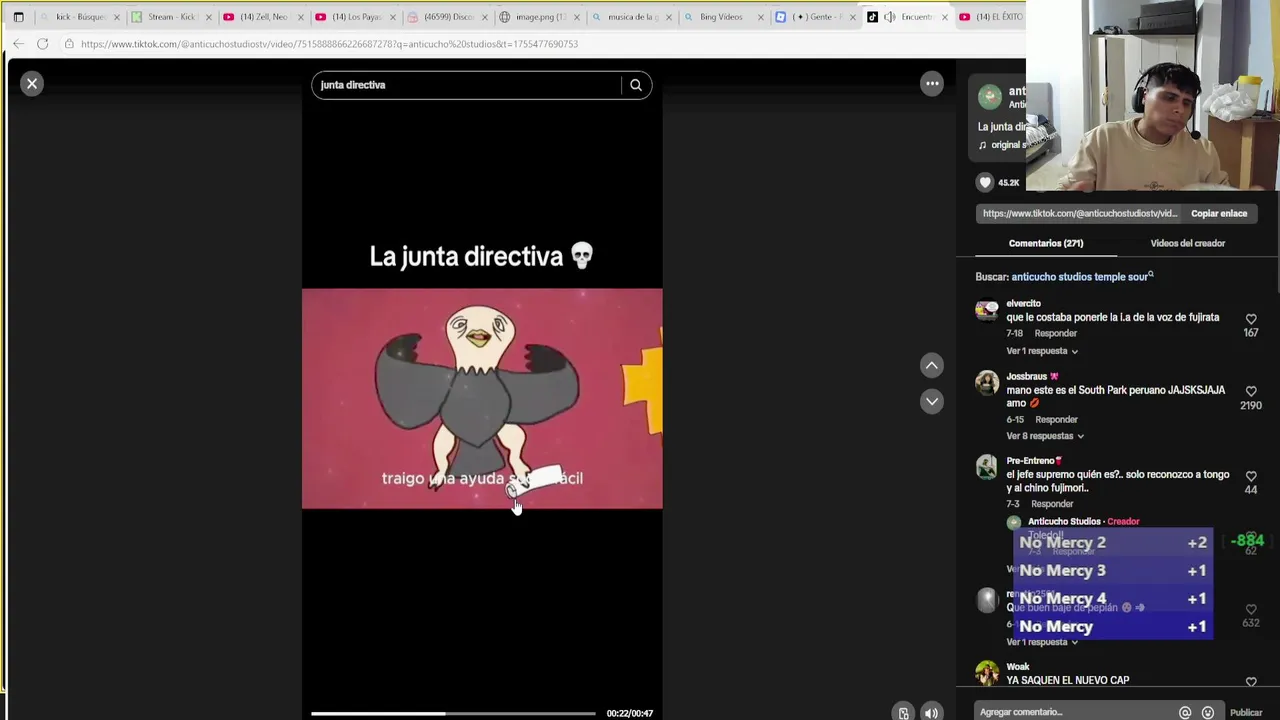Image resolution: width=1280 pixels, height=720 pixels.
Task: Open elvercito's profile avatar
Action: click(x=987, y=311)
